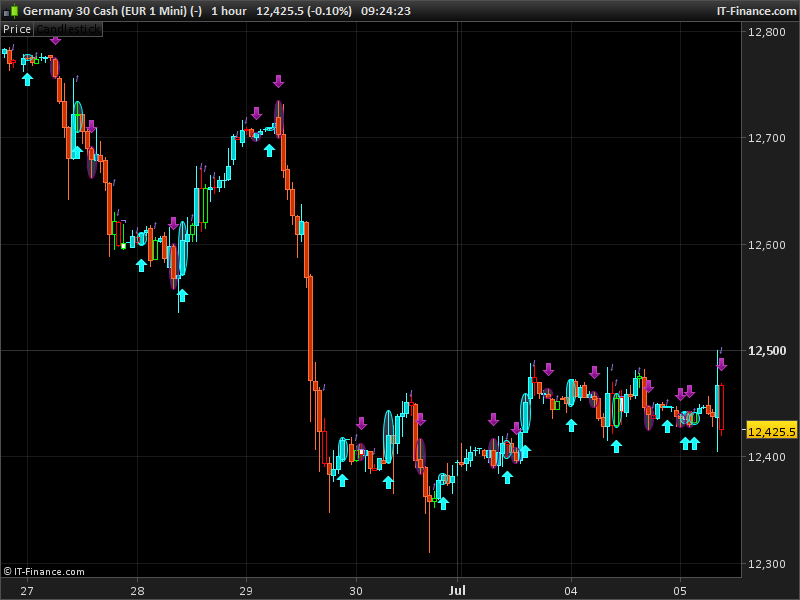
Task: Open the Candlestick style label
Action: (68, 29)
